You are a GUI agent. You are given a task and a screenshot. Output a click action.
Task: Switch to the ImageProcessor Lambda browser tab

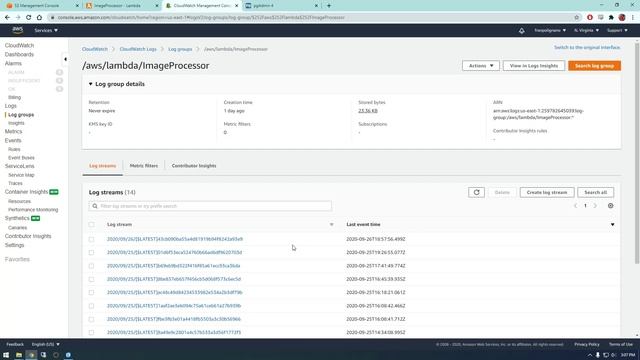[x=122, y=6]
